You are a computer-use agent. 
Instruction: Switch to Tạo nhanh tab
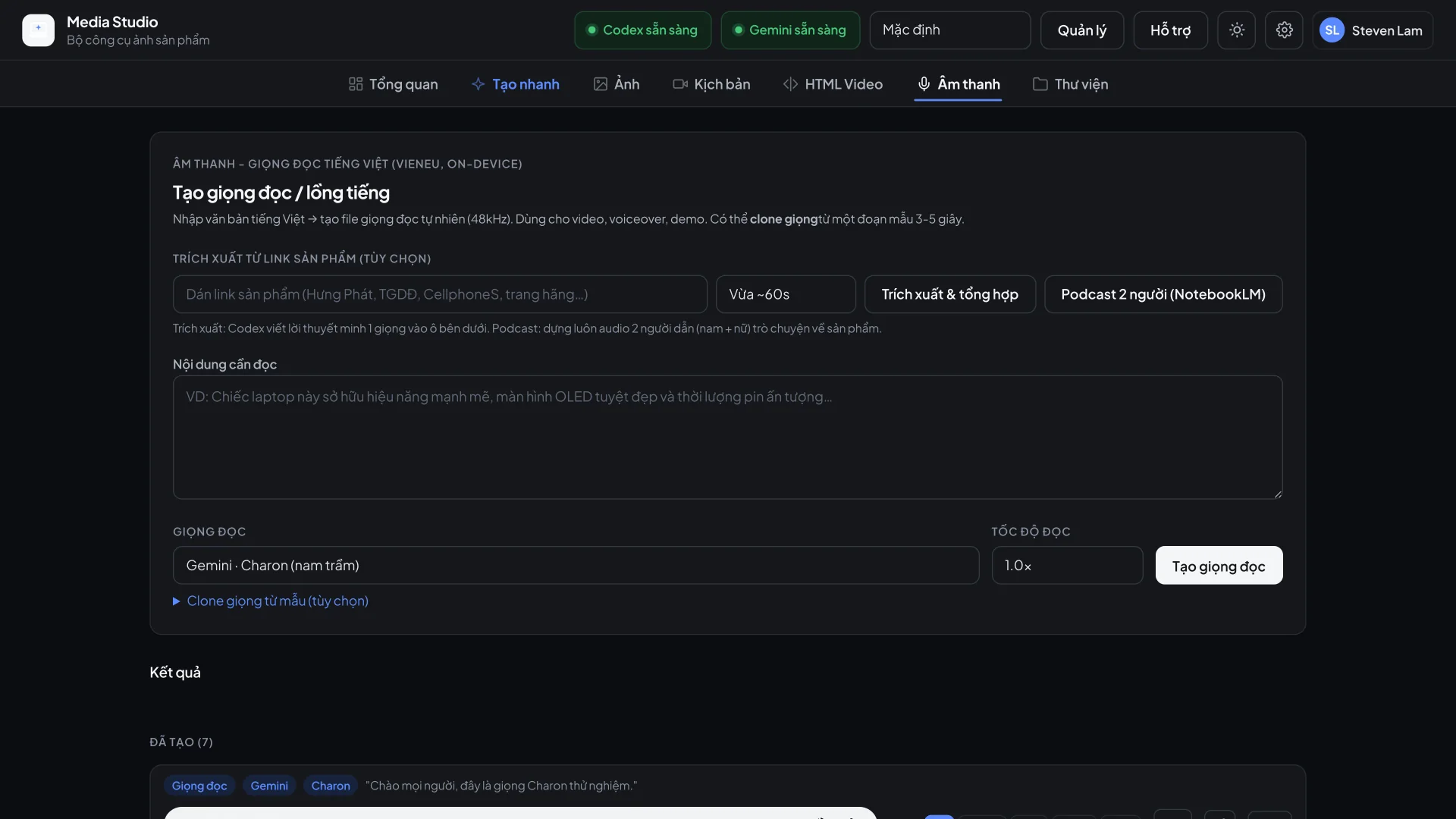click(516, 84)
